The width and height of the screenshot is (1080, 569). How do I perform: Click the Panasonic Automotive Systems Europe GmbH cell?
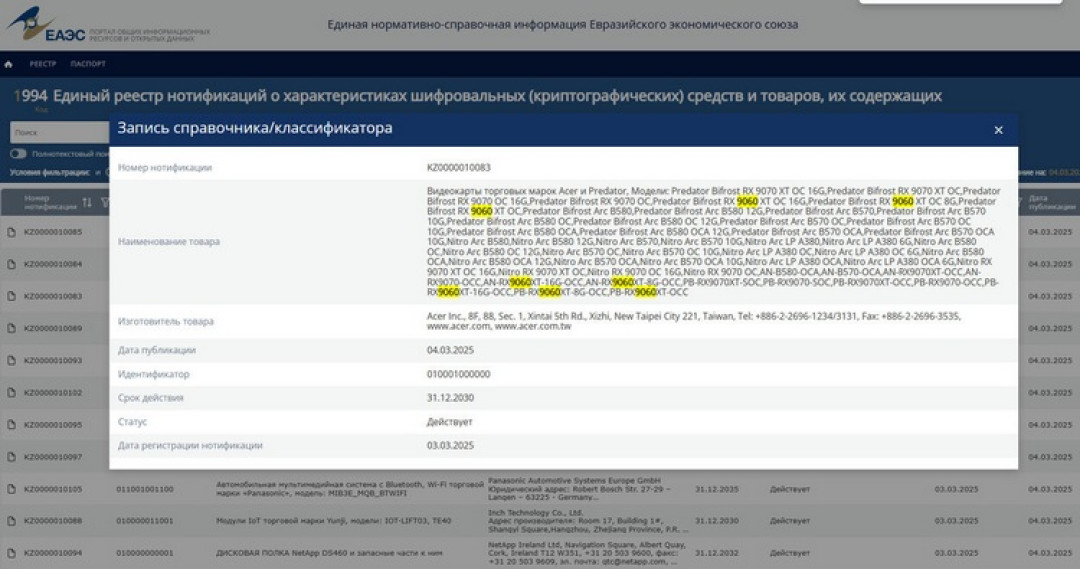pyautogui.click(x=580, y=488)
